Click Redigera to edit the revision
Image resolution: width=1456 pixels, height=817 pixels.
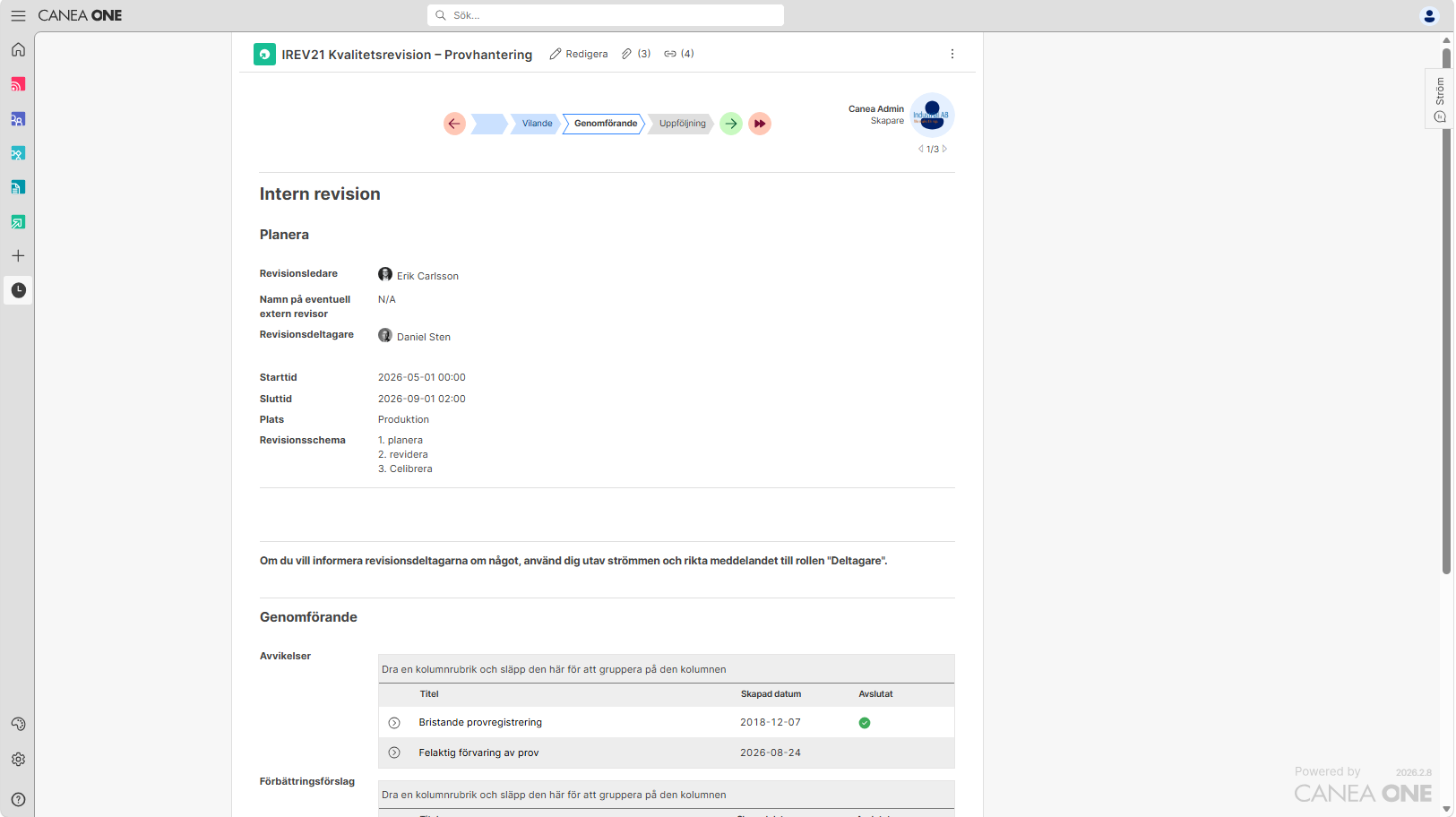pyautogui.click(x=579, y=54)
